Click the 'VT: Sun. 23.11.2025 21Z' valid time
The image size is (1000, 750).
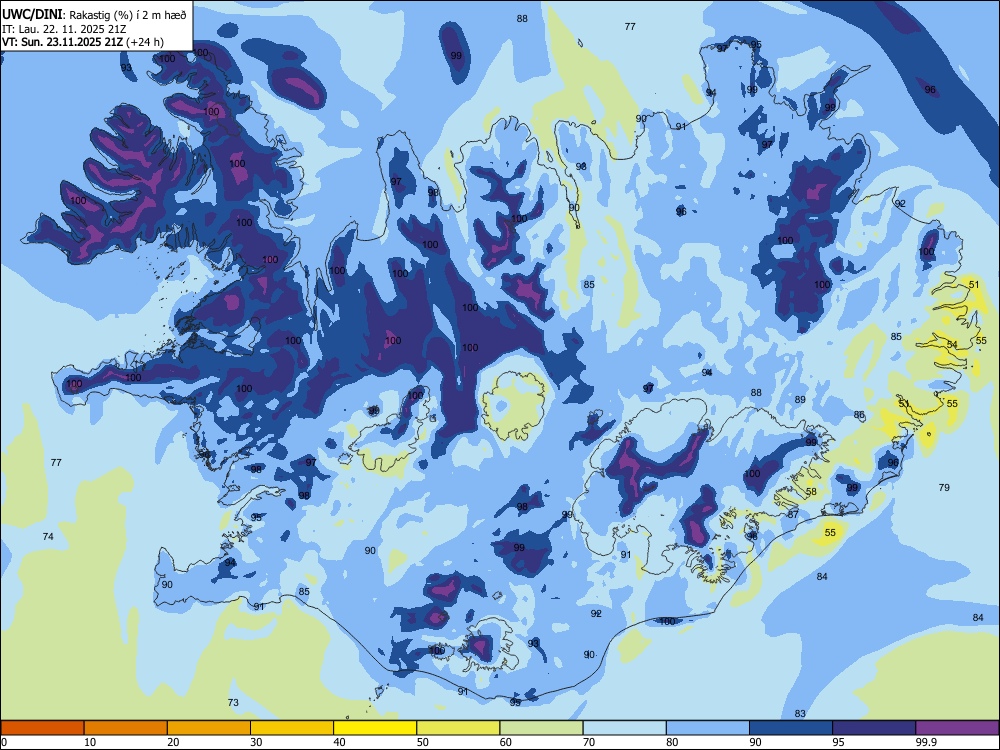pos(62,42)
